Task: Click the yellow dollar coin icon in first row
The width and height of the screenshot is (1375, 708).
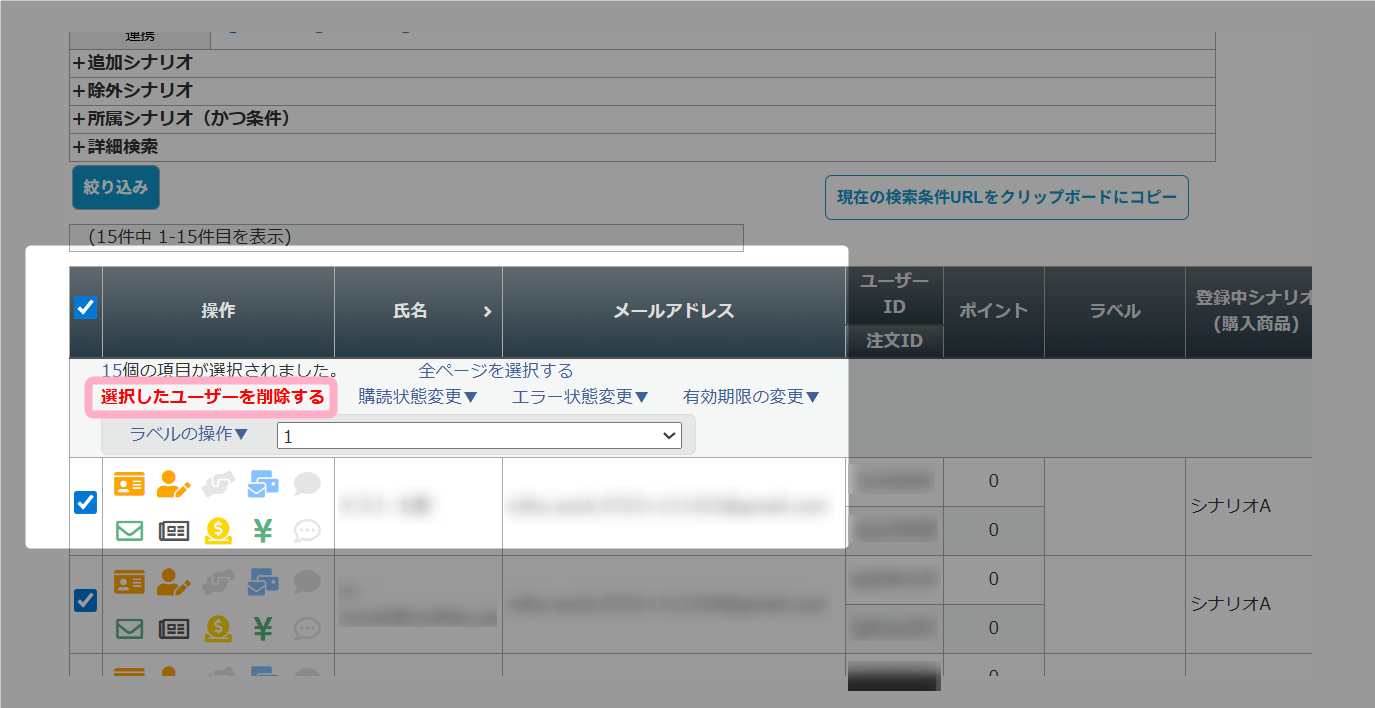Action: point(218,531)
